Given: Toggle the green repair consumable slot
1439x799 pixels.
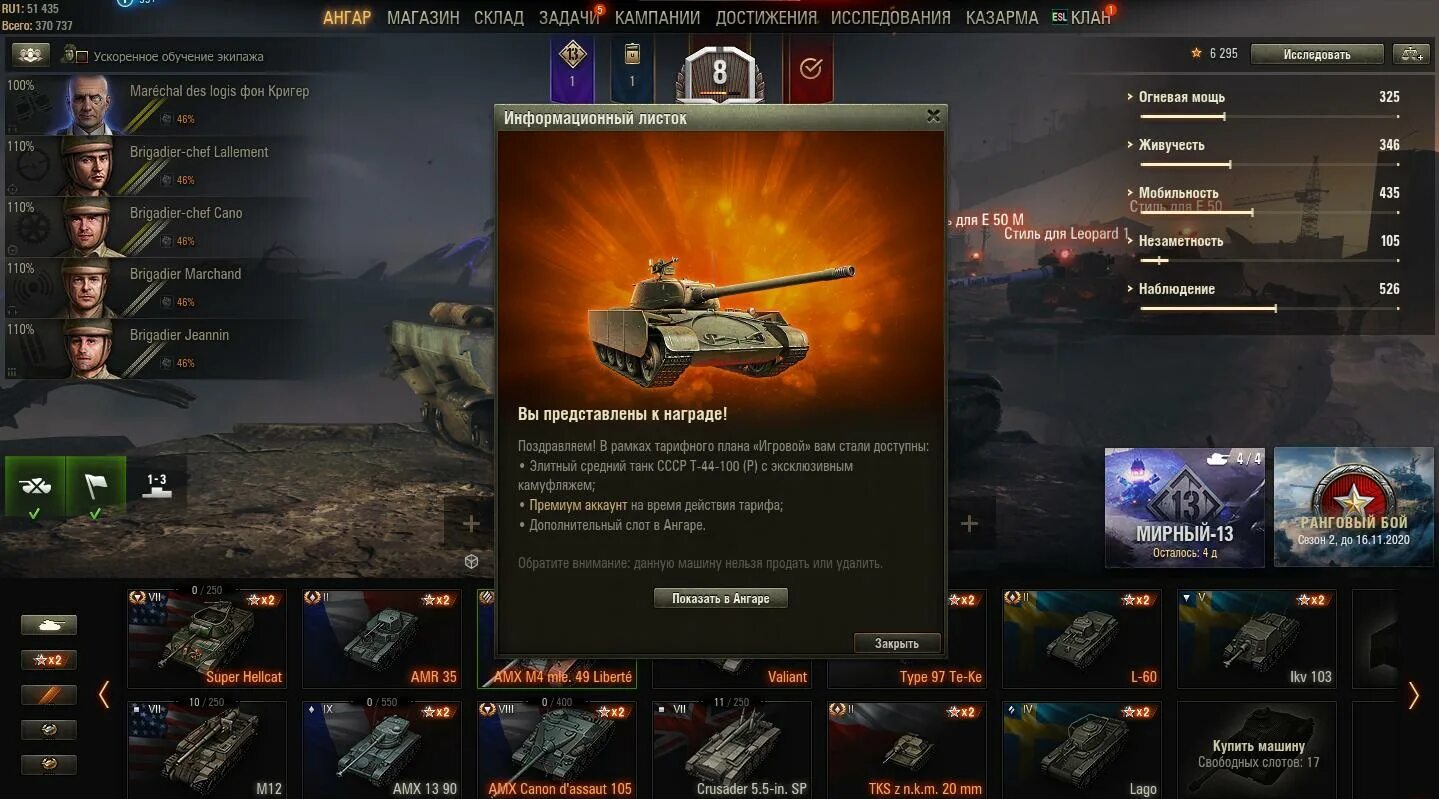Looking at the screenshot, I should click(35, 488).
